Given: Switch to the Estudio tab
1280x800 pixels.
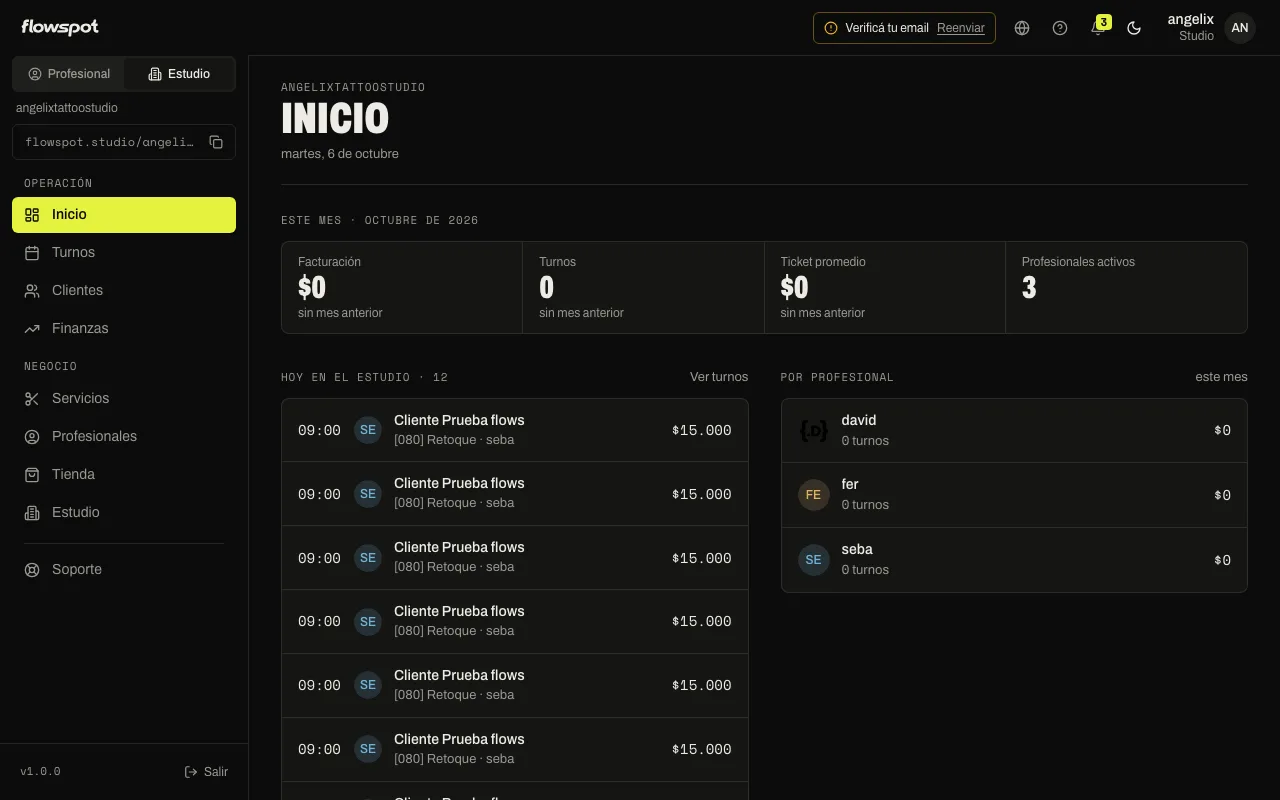Looking at the screenshot, I should click(179, 74).
